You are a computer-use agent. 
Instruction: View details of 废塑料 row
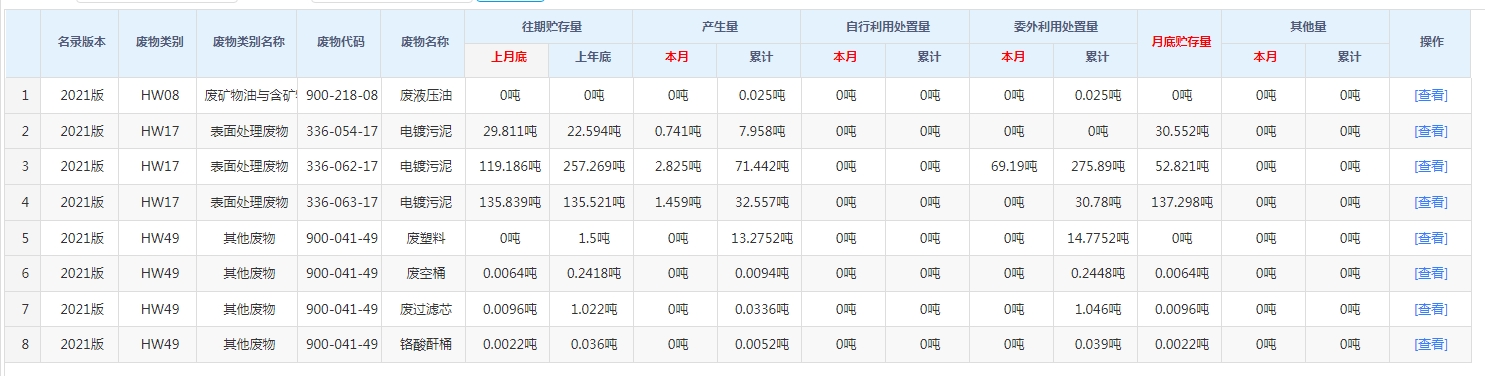click(x=1431, y=238)
